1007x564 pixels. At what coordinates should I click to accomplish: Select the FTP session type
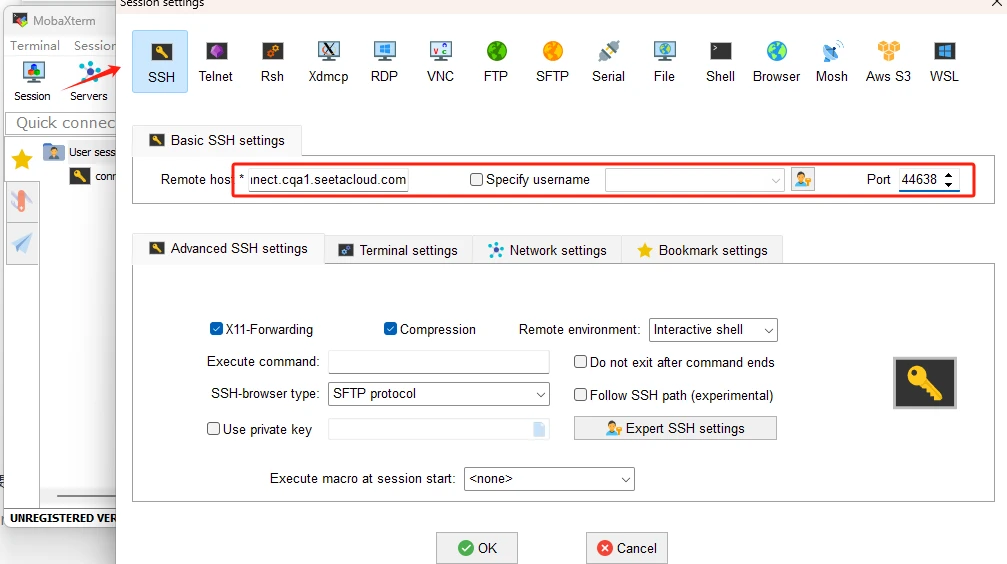pos(496,62)
